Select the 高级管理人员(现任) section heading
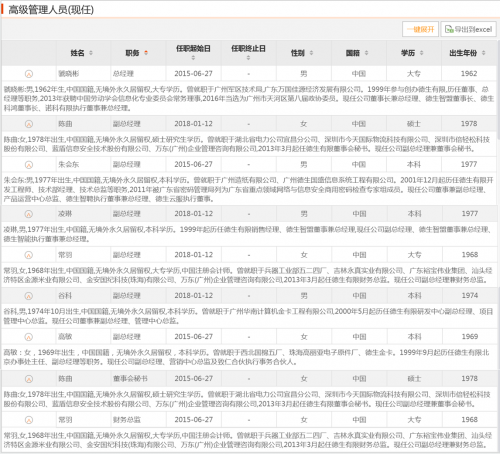Image resolution: width=500 pixels, height=454 pixels. point(51,10)
